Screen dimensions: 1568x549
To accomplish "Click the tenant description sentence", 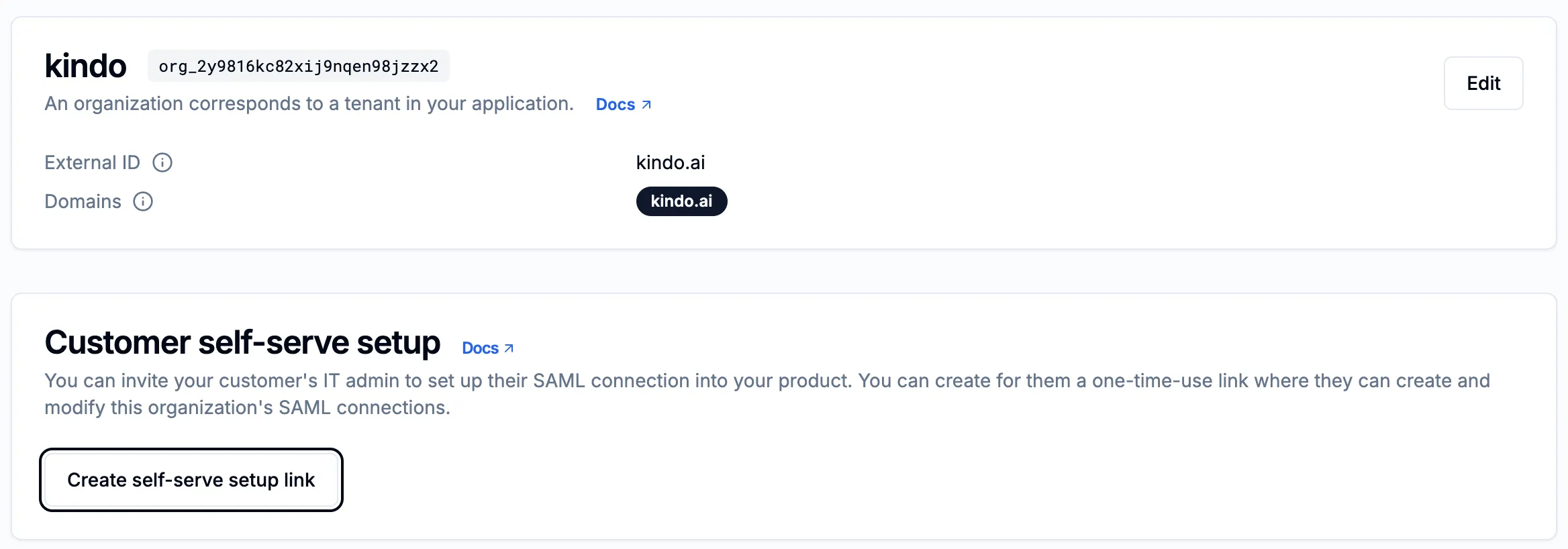I will tap(309, 103).
